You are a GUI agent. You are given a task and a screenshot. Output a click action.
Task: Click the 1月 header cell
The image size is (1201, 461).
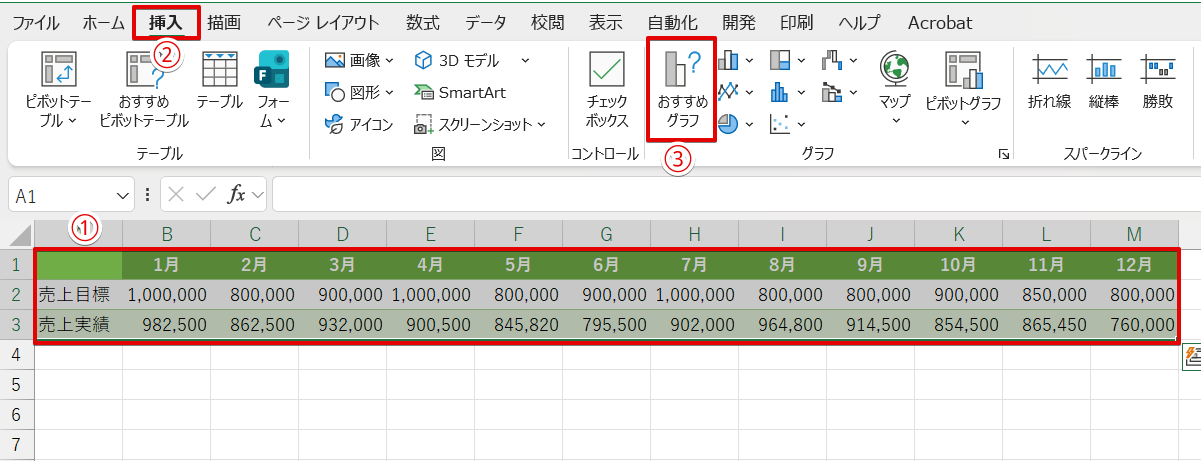166,265
